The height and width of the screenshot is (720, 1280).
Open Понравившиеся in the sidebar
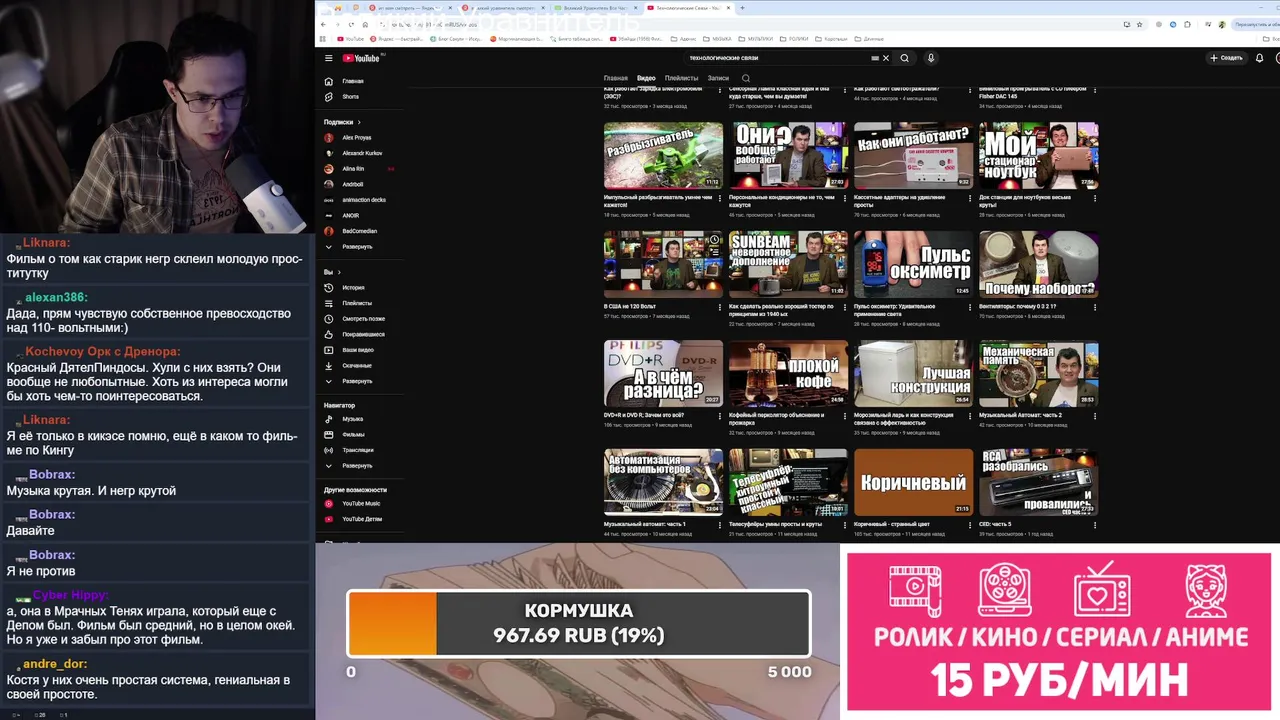[363, 334]
